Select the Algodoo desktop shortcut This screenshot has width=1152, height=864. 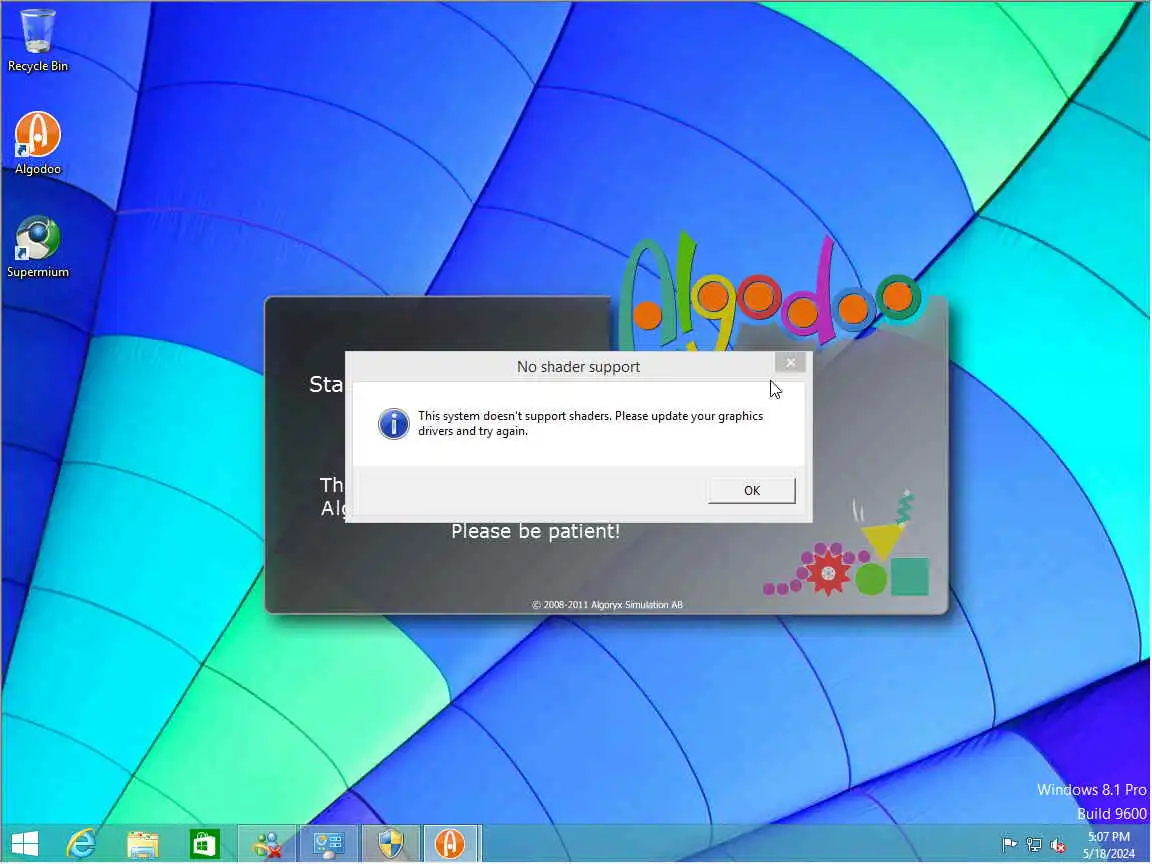click(37, 143)
